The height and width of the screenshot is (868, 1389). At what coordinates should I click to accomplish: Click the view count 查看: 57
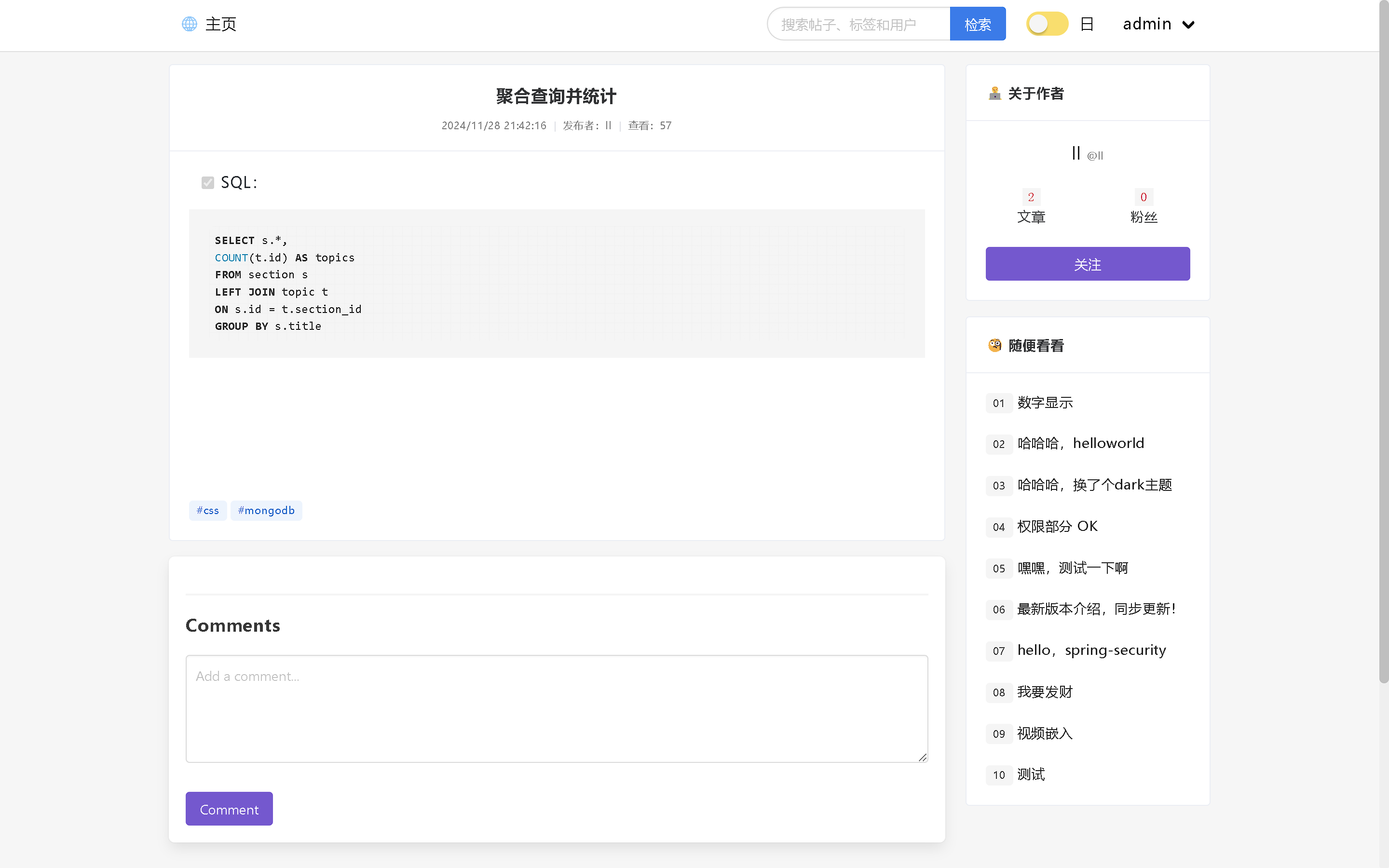click(x=650, y=125)
